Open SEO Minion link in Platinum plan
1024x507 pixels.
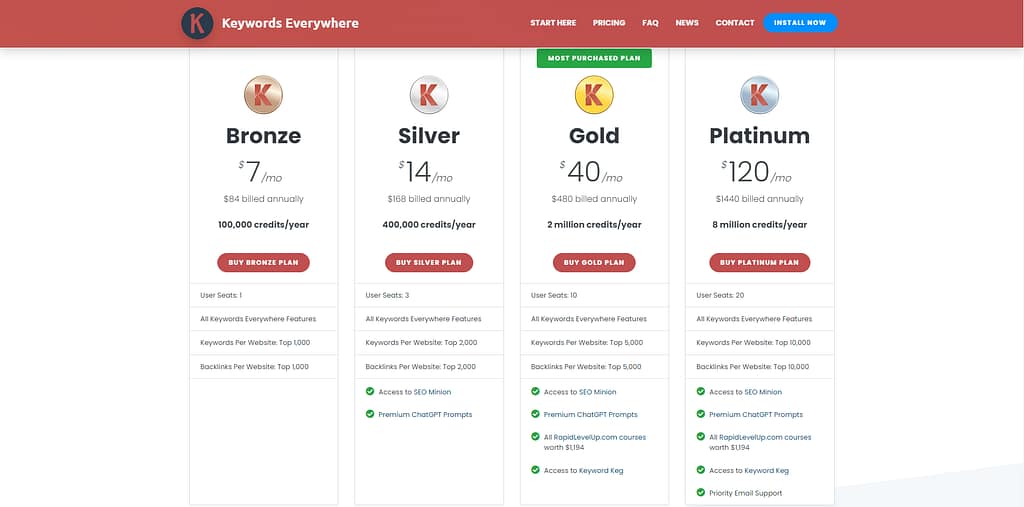tap(763, 392)
